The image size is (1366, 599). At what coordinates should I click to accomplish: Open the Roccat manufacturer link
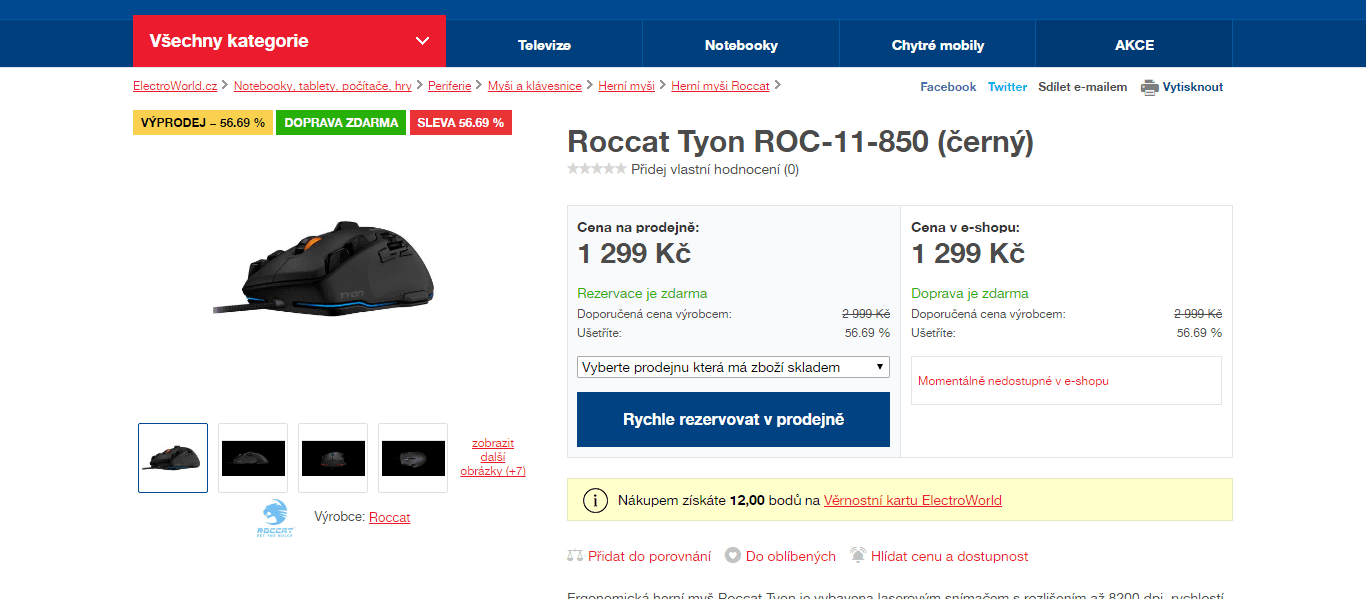[x=389, y=517]
